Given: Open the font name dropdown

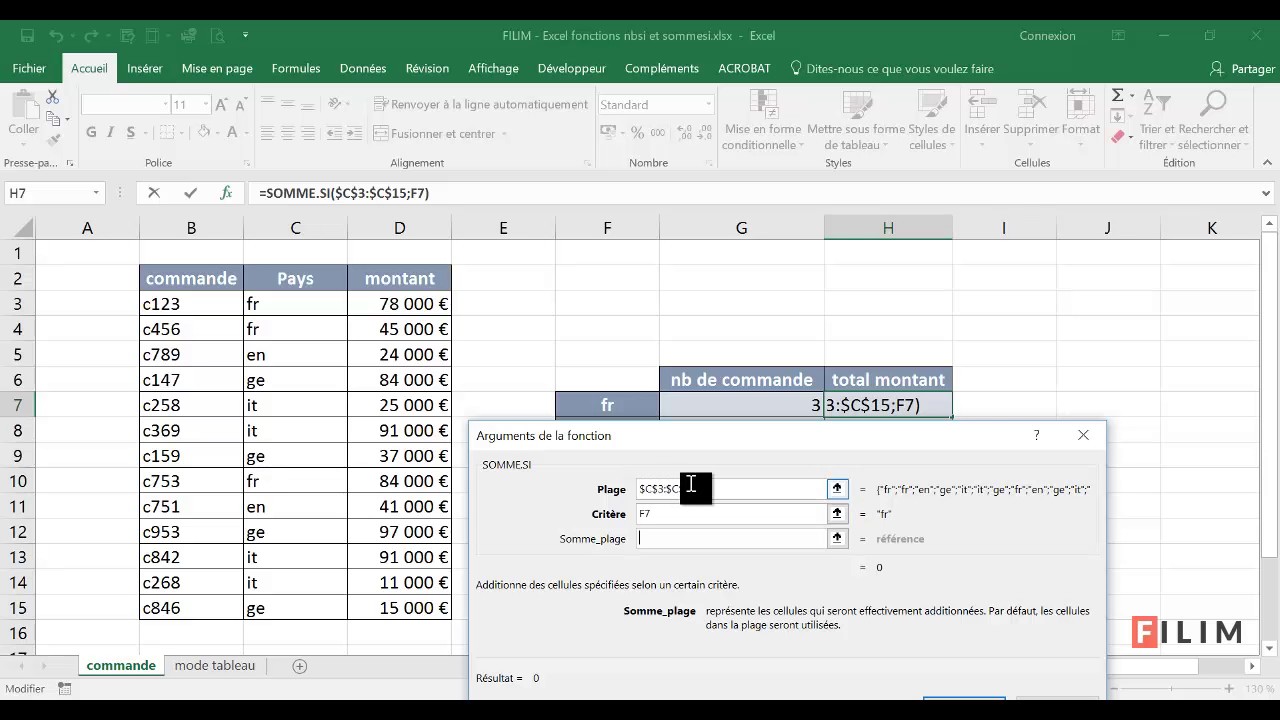Looking at the screenshot, I should (166, 104).
